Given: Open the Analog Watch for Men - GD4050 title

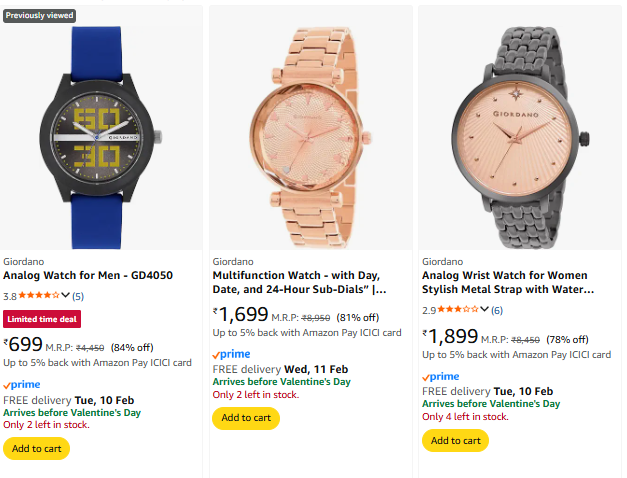Looking at the screenshot, I should click(x=87, y=275).
